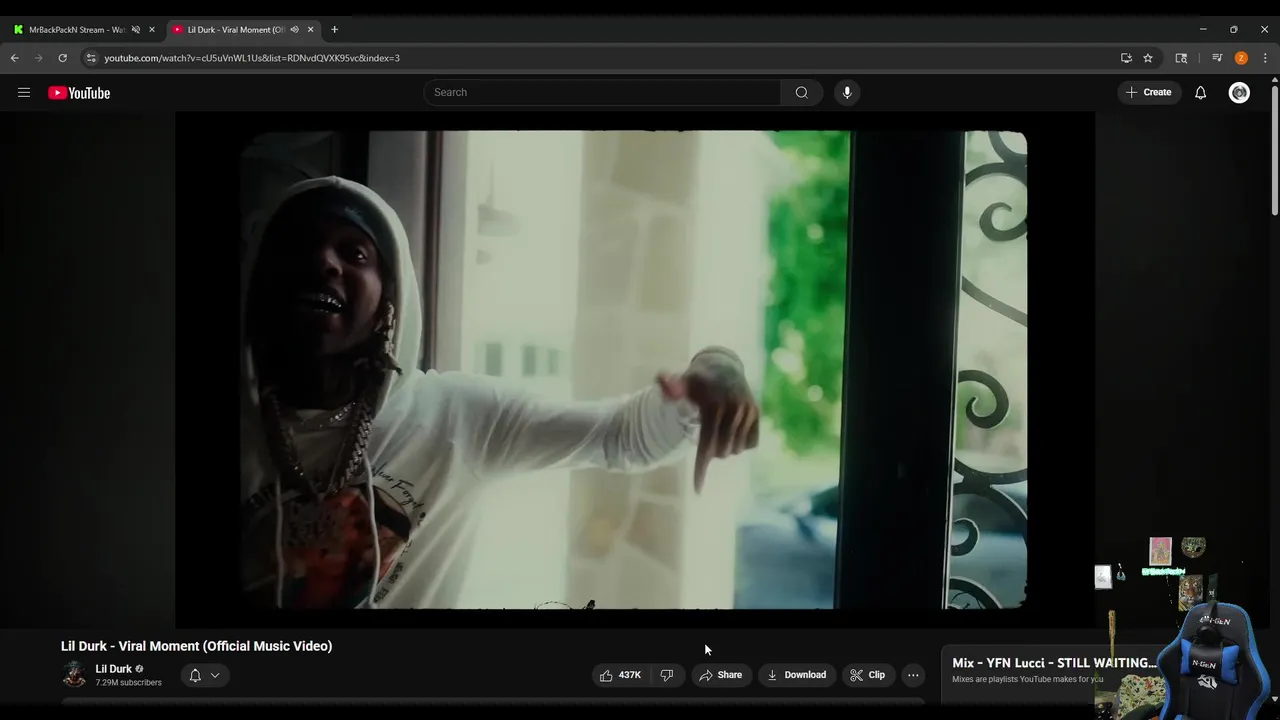Minimize the browser window
Viewport: 1280px width, 720px height.
coord(1203,30)
